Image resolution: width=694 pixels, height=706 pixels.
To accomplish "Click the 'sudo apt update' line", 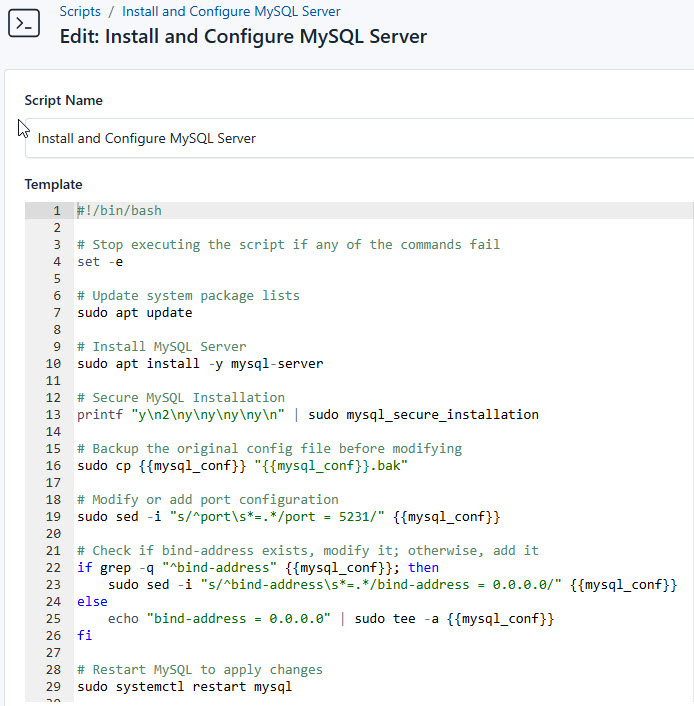I will coord(135,312).
